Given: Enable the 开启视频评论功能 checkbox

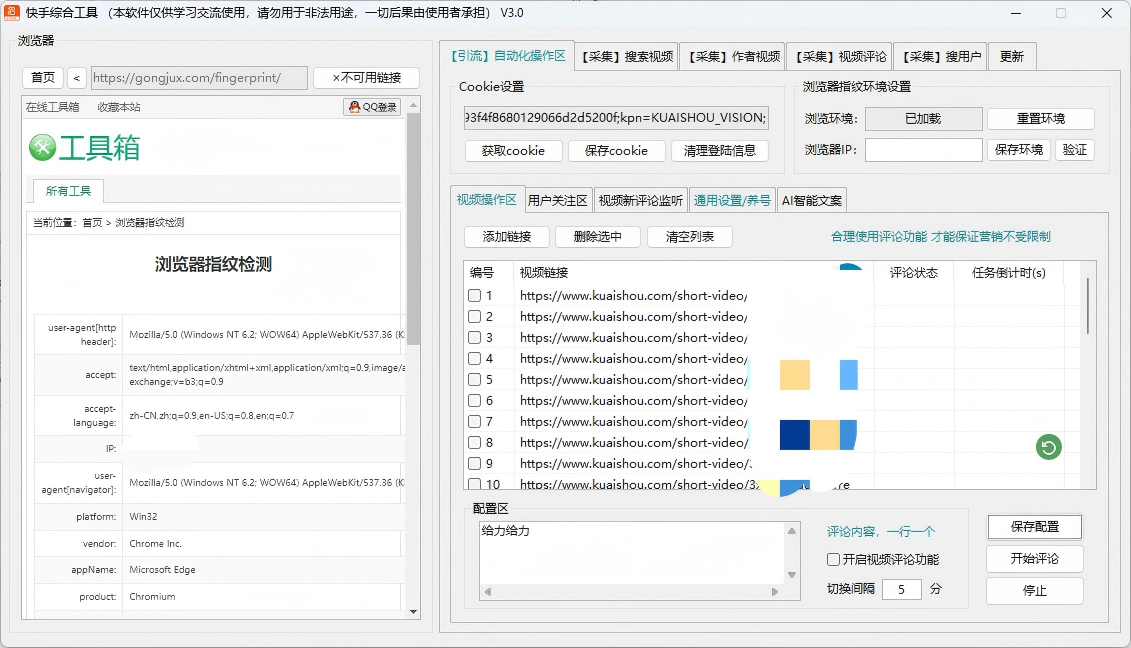Looking at the screenshot, I should pyautogui.click(x=833, y=559).
